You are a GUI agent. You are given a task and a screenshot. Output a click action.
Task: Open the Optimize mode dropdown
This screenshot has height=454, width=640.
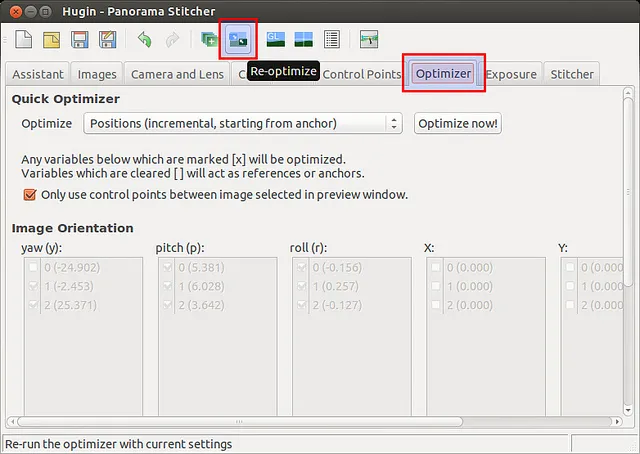pyautogui.click(x=241, y=123)
